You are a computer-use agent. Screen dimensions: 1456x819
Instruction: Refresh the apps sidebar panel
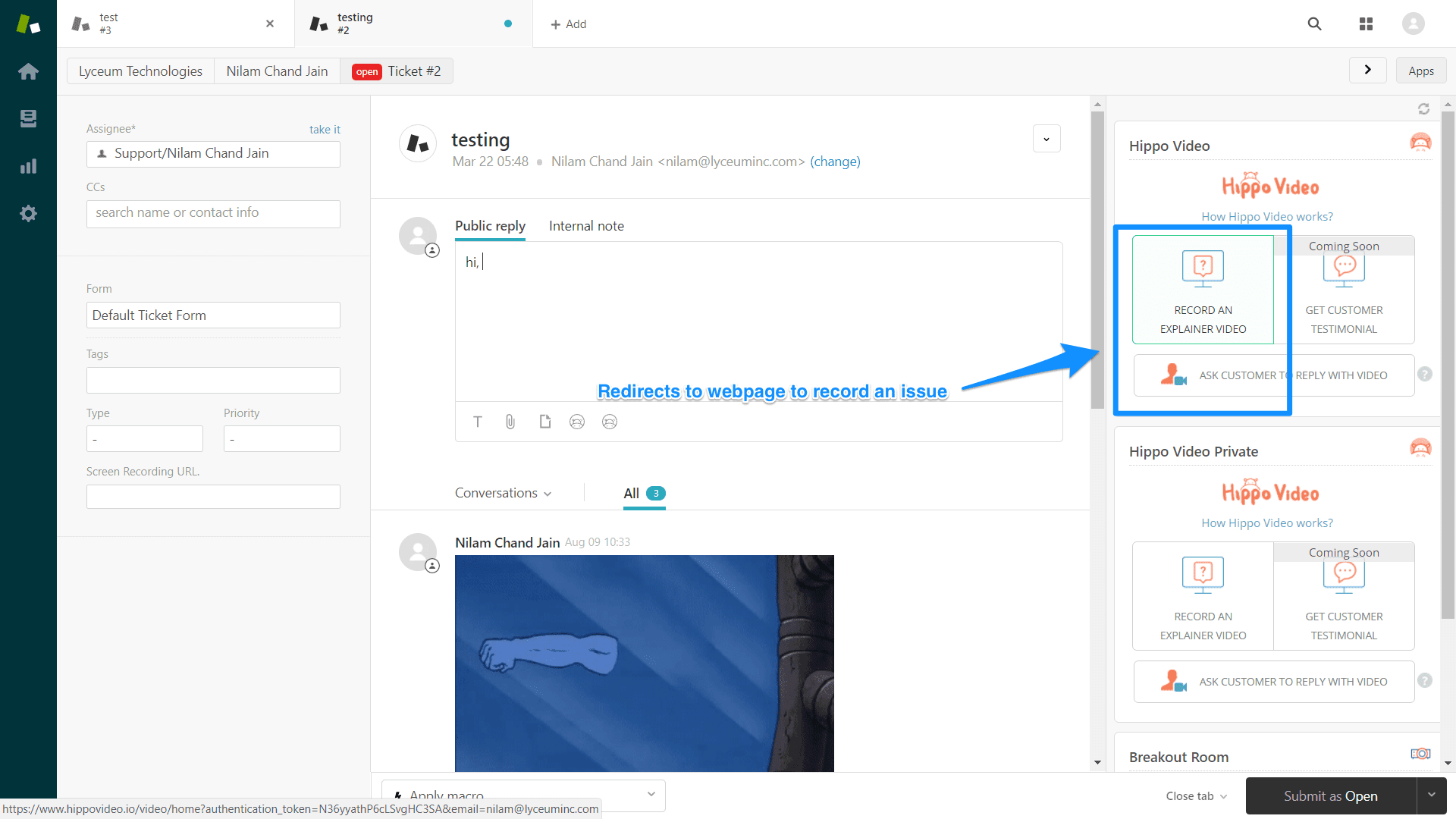click(x=1423, y=109)
